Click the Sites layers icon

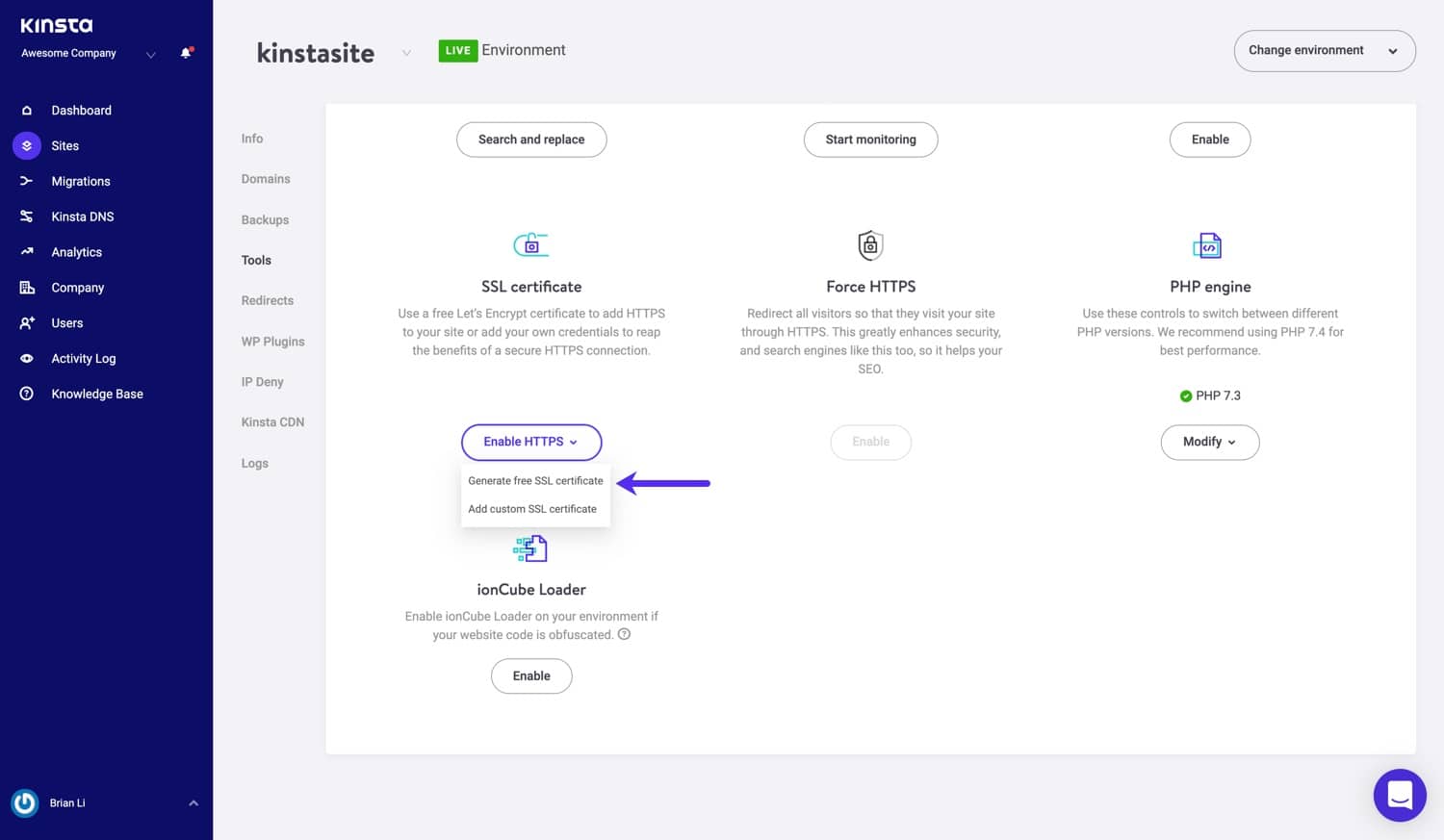pos(27,145)
